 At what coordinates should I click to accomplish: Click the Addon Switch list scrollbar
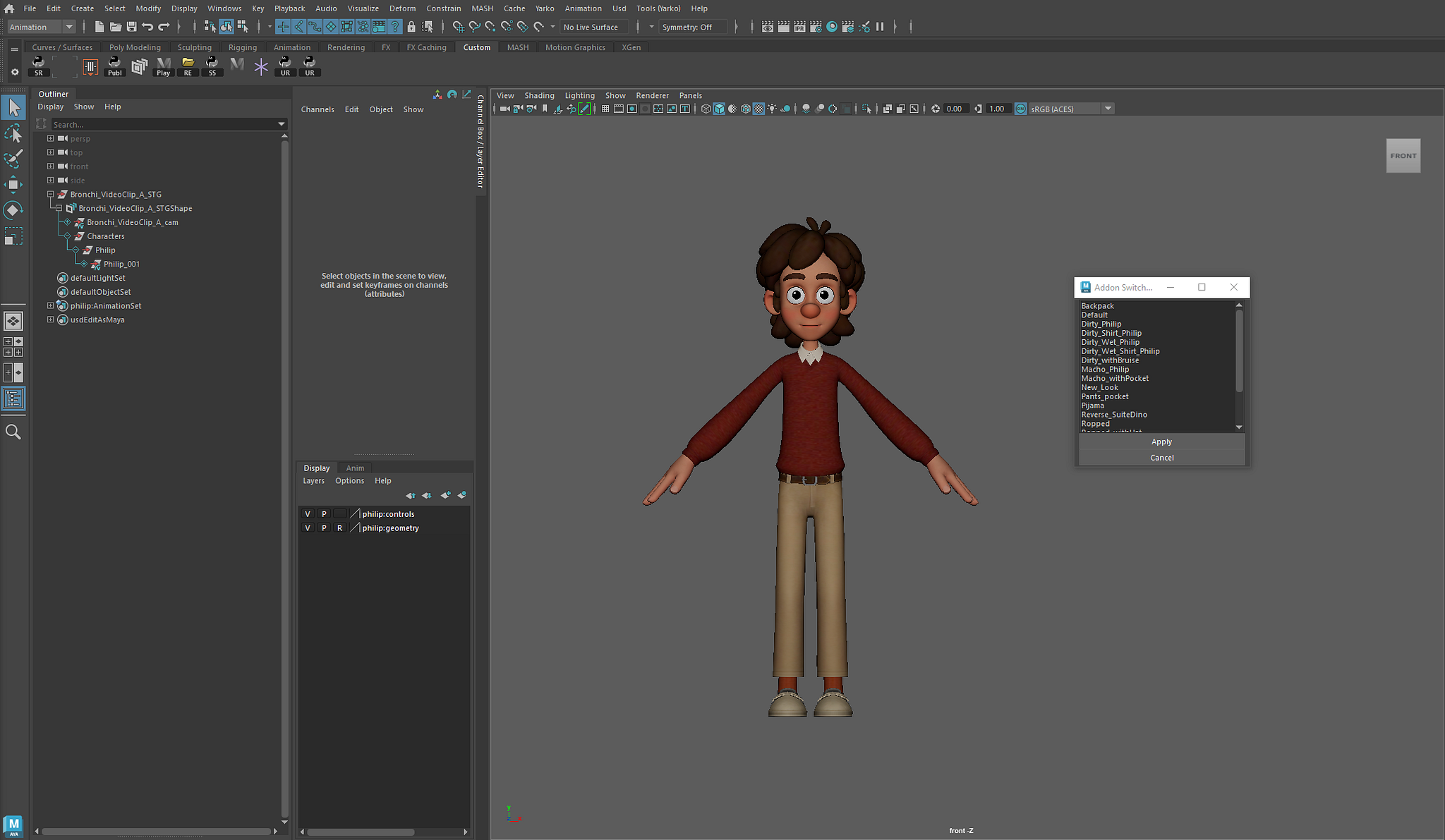pos(1239,351)
